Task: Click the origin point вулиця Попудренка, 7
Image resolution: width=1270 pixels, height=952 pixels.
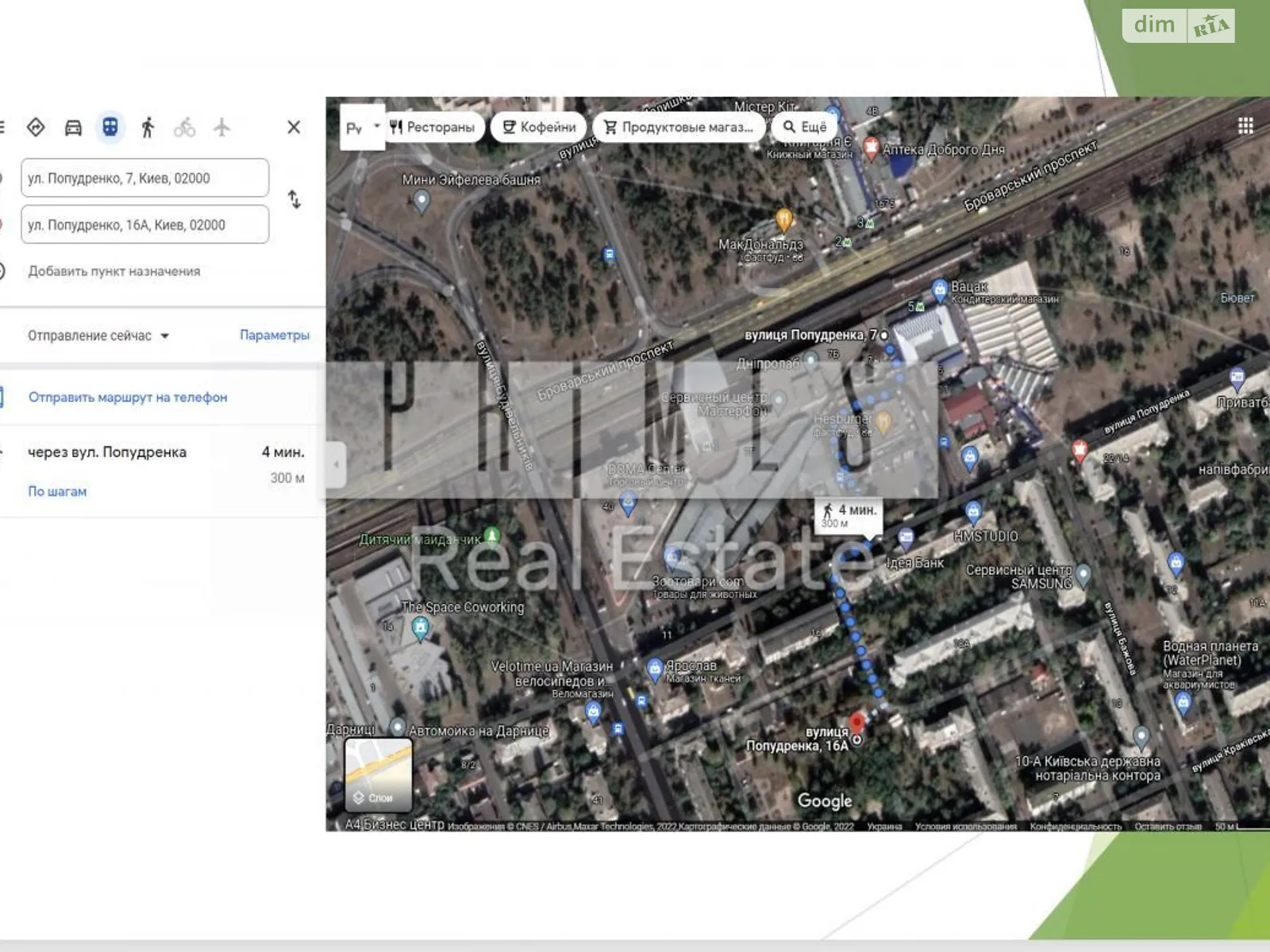Action: point(883,336)
